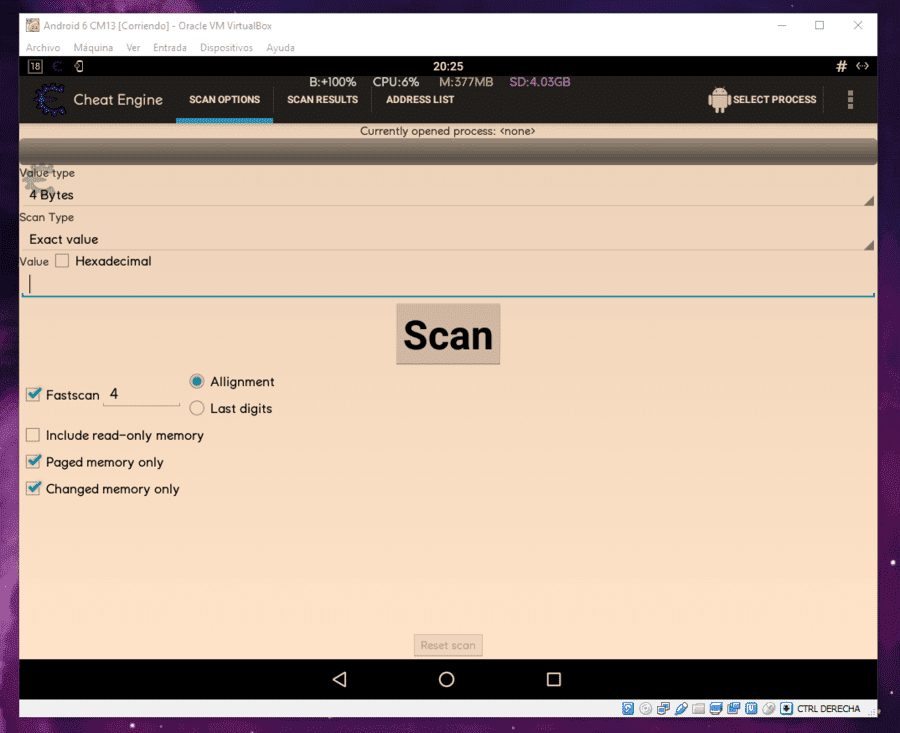This screenshot has width=900, height=733.
Task: Click the scan progress bar
Action: 448,152
